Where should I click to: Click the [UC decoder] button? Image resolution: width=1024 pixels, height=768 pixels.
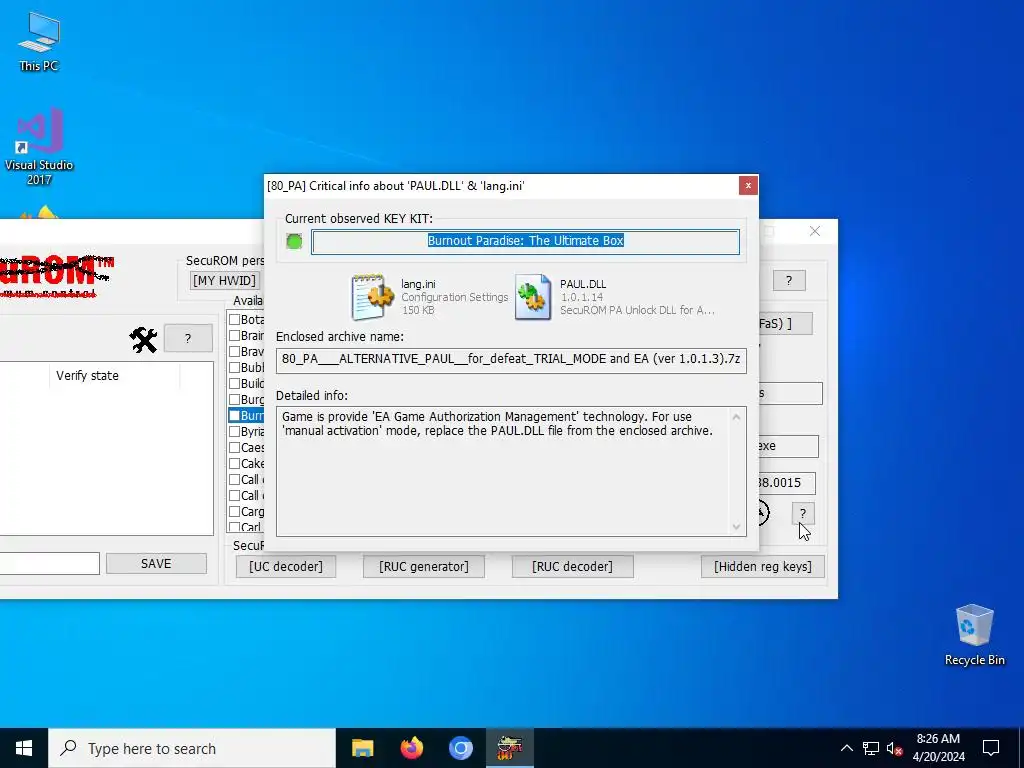285,566
